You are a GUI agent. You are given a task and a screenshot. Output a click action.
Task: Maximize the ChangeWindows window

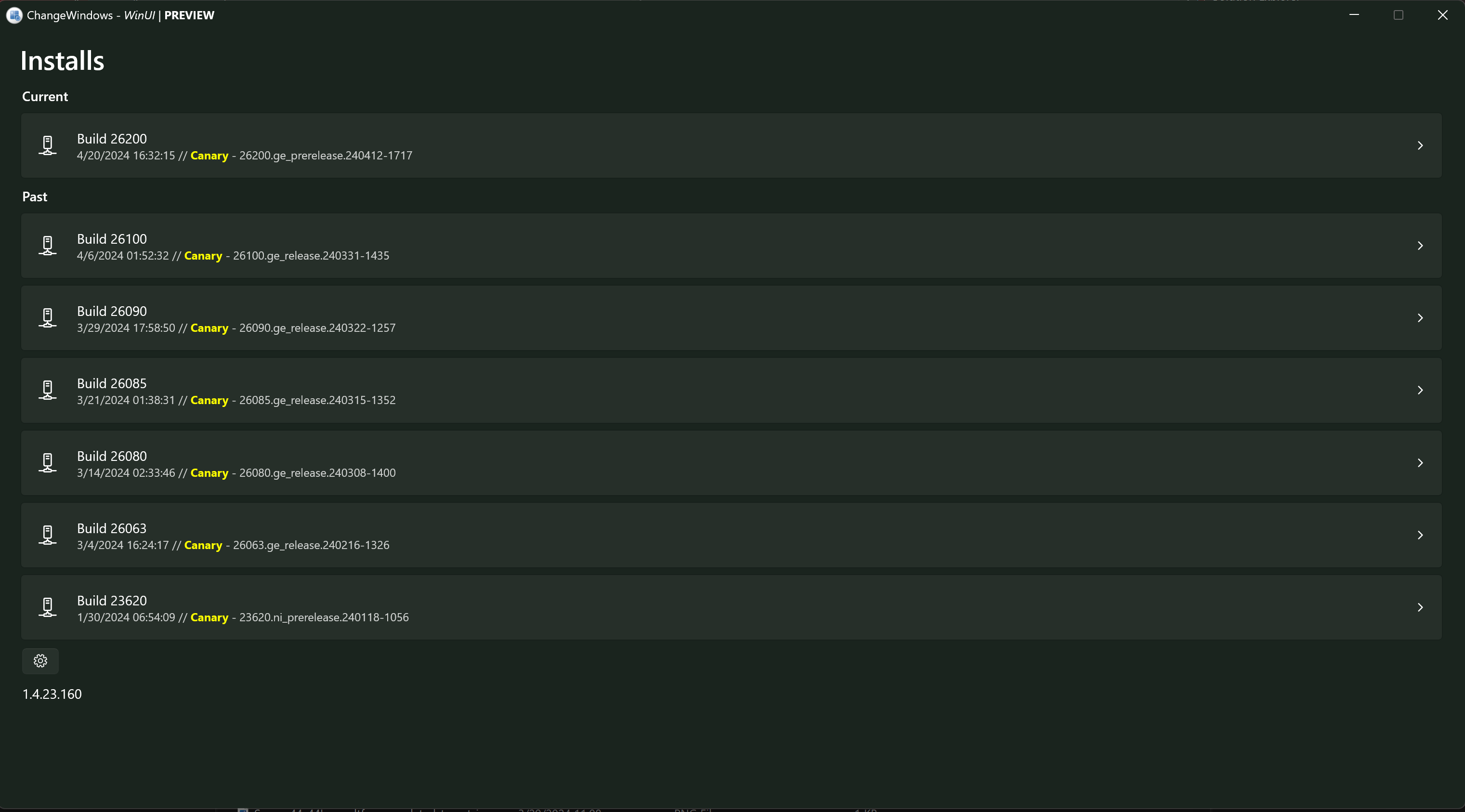point(1399,15)
